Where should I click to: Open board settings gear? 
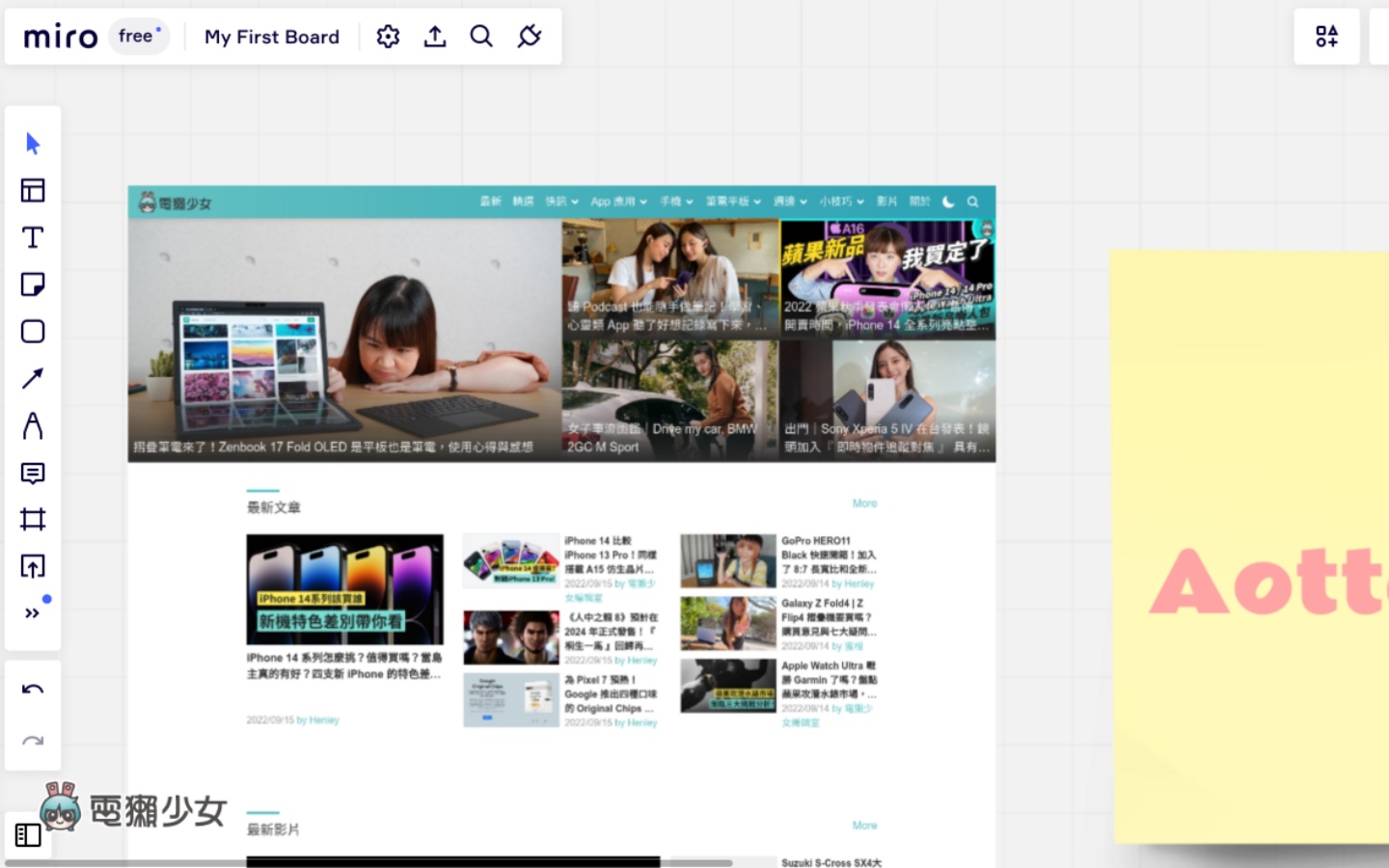tap(388, 37)
